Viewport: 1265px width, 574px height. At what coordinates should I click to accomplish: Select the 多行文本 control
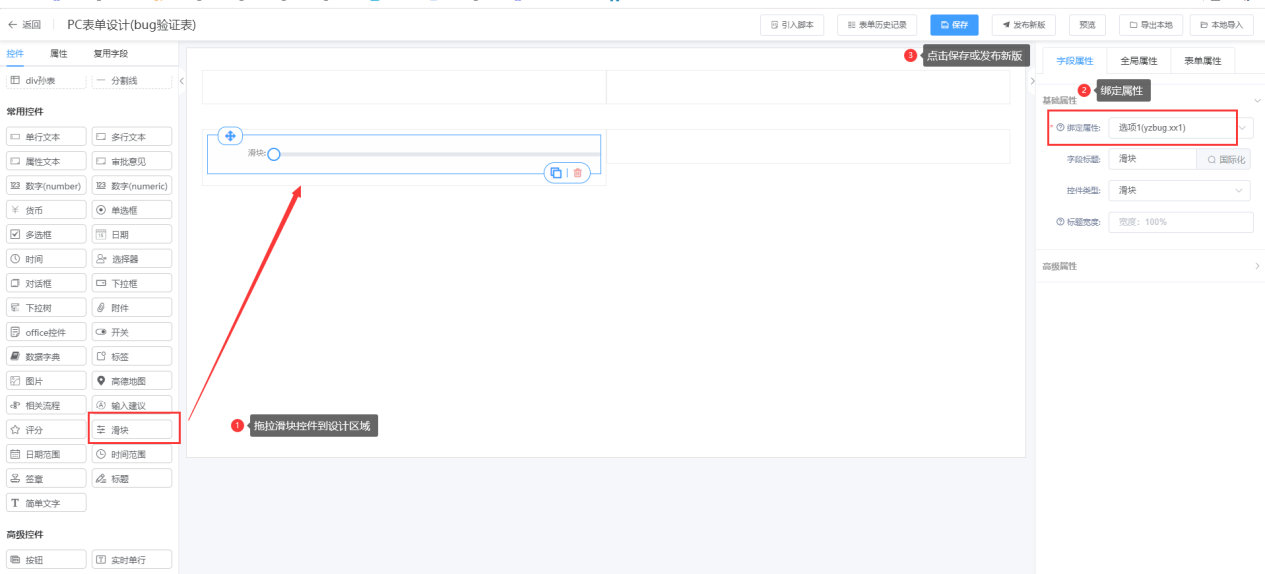click(132, 137)
